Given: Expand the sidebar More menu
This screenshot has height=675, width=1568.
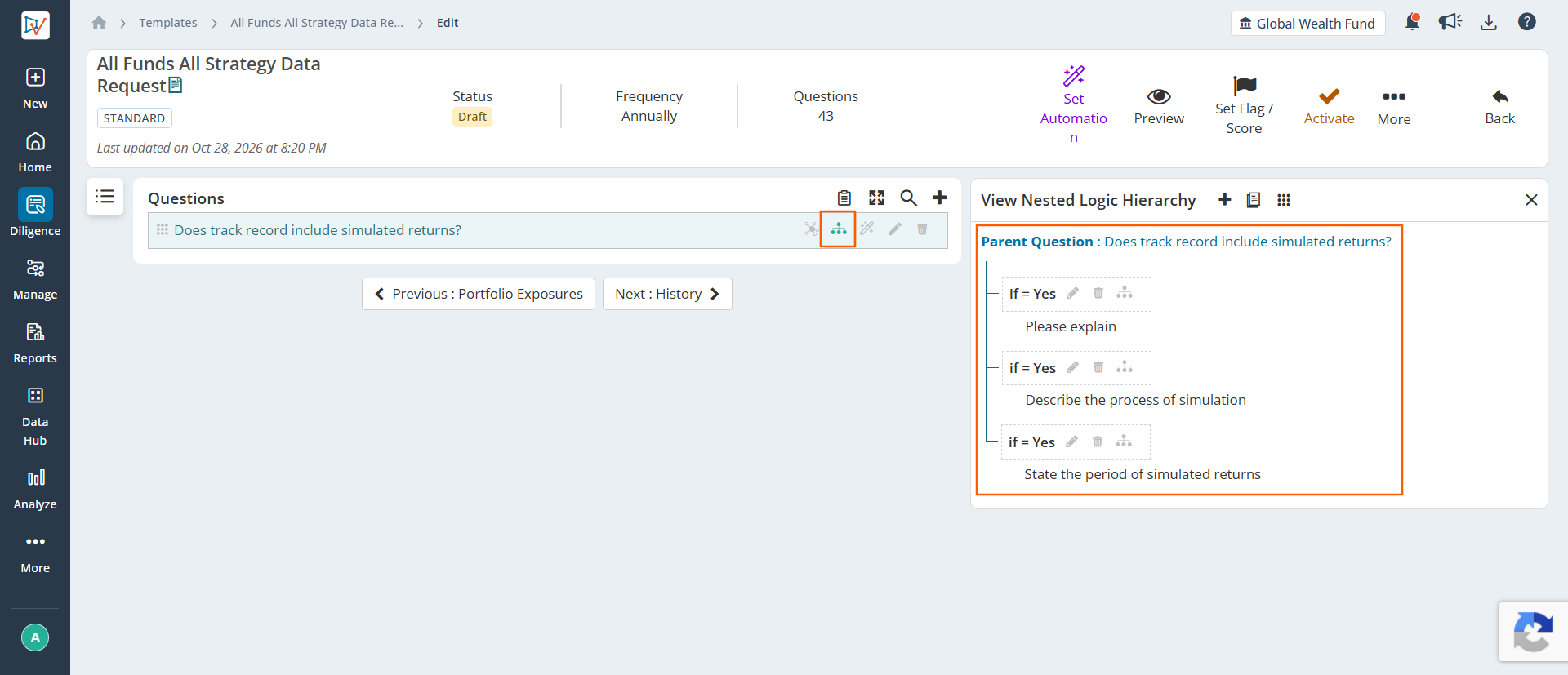Looking at the screenshot, I should click(35, 554).
